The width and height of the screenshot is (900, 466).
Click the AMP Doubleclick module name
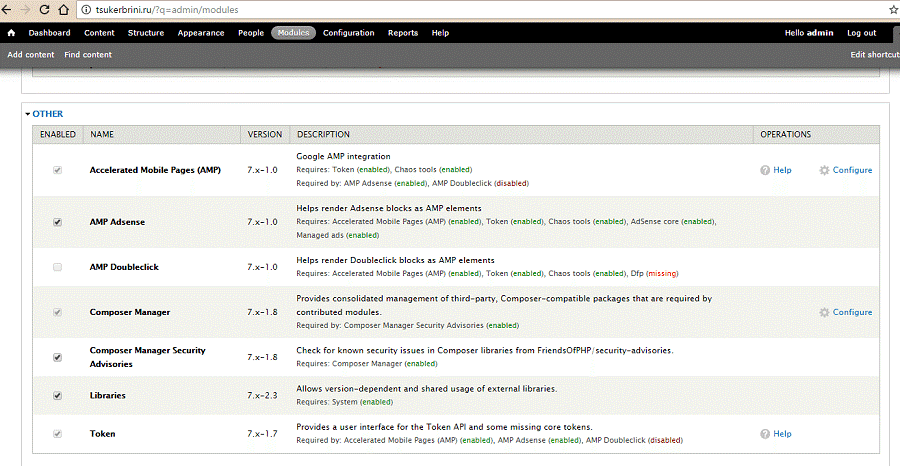pyautogui.click(x=124, y=267)
